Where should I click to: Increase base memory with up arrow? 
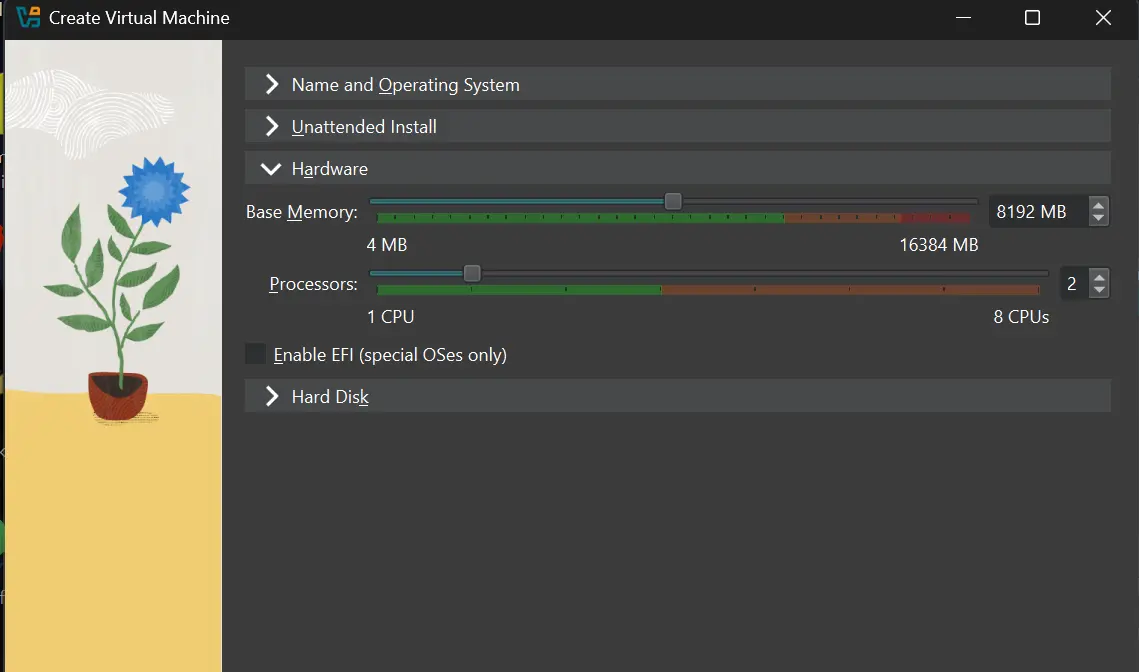pyautogui.click(x=1099, y=206)
